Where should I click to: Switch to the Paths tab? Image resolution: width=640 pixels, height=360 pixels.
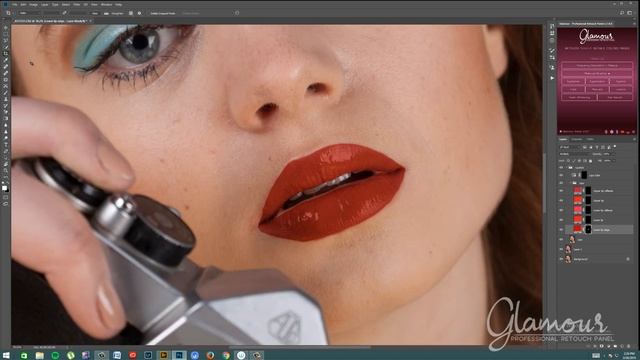coord(590,139)
